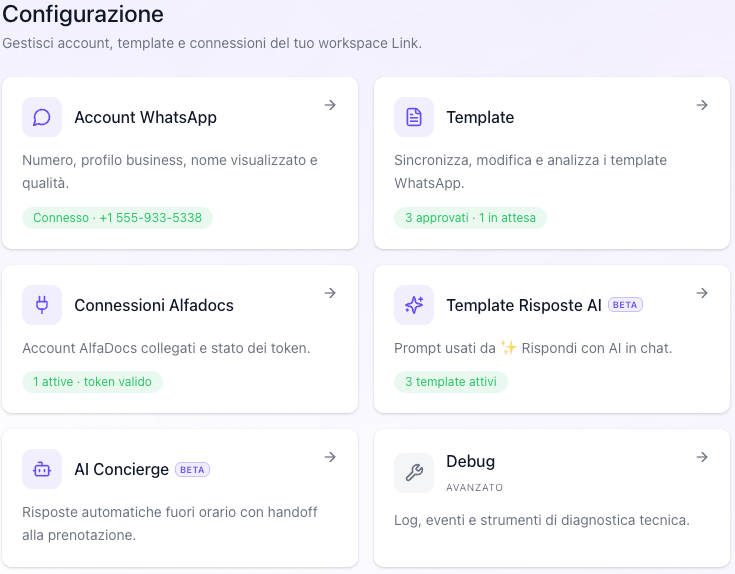735x574 pixels.
Task: Click the wrench icon on Debug card
Action: 413,473
